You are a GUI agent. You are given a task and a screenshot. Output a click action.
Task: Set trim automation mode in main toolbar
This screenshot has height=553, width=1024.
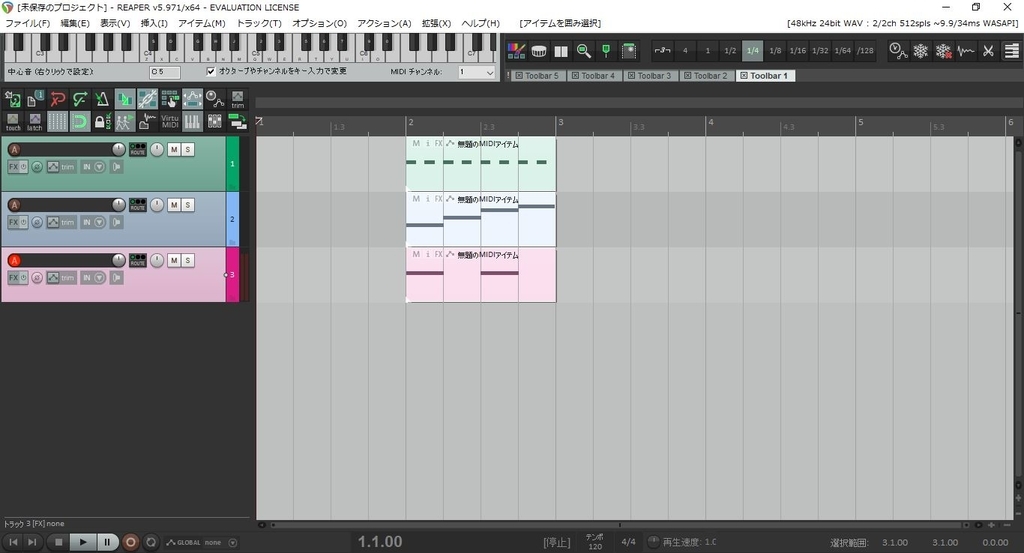(x=237, y=99)
